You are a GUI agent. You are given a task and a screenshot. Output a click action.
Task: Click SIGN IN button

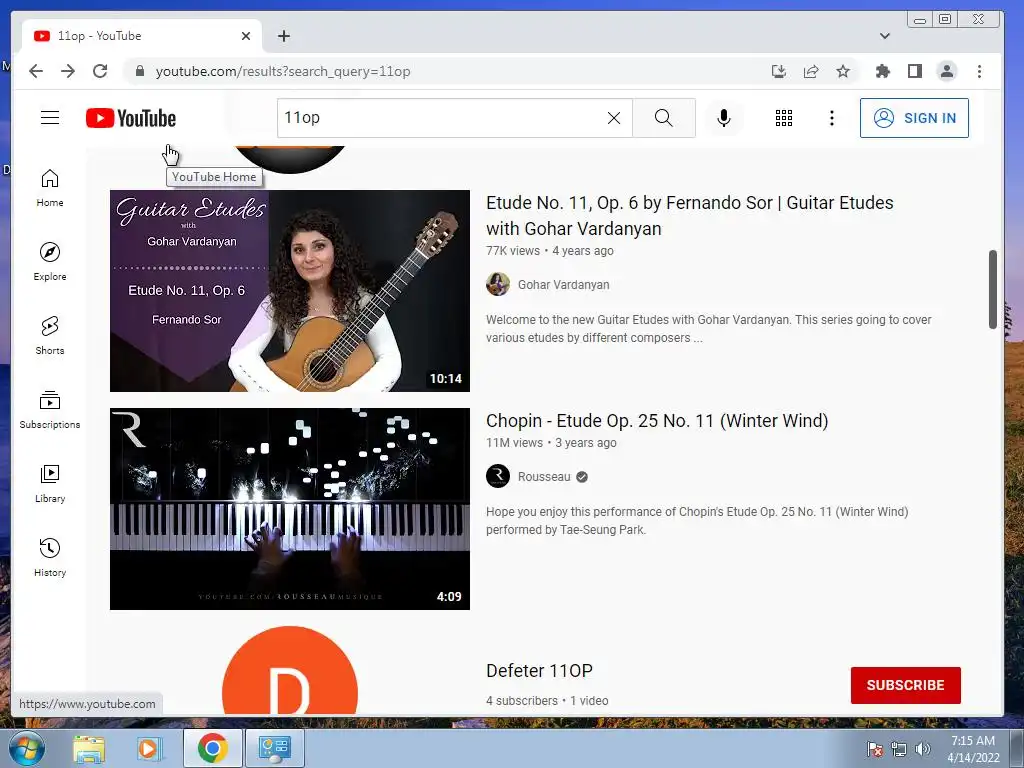914,118
